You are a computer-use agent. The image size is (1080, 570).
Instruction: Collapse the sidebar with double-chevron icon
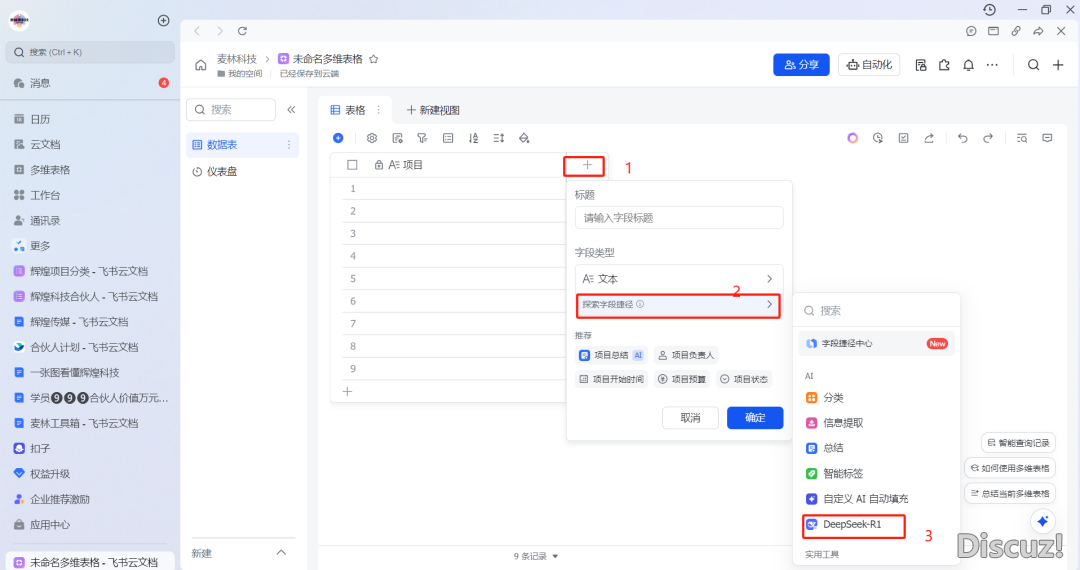click(291, 110)
